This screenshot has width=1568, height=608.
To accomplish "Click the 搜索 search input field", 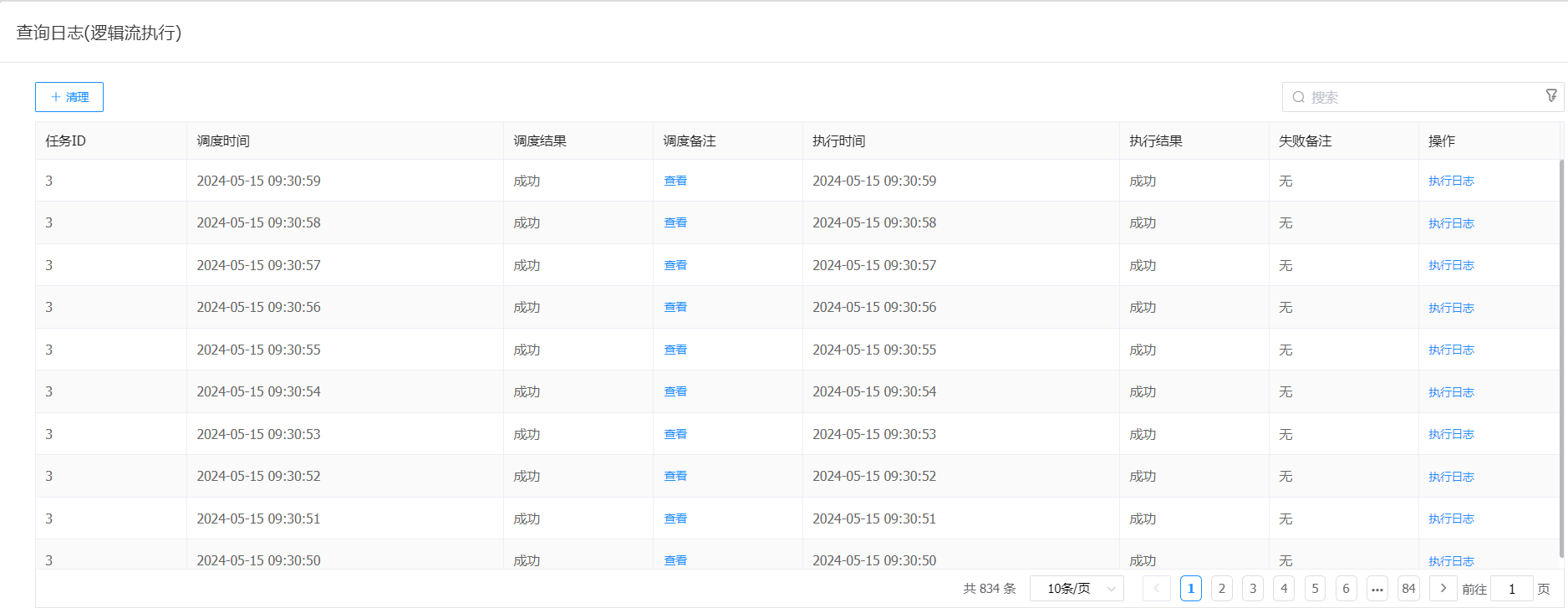I will tap(1421, 97).
